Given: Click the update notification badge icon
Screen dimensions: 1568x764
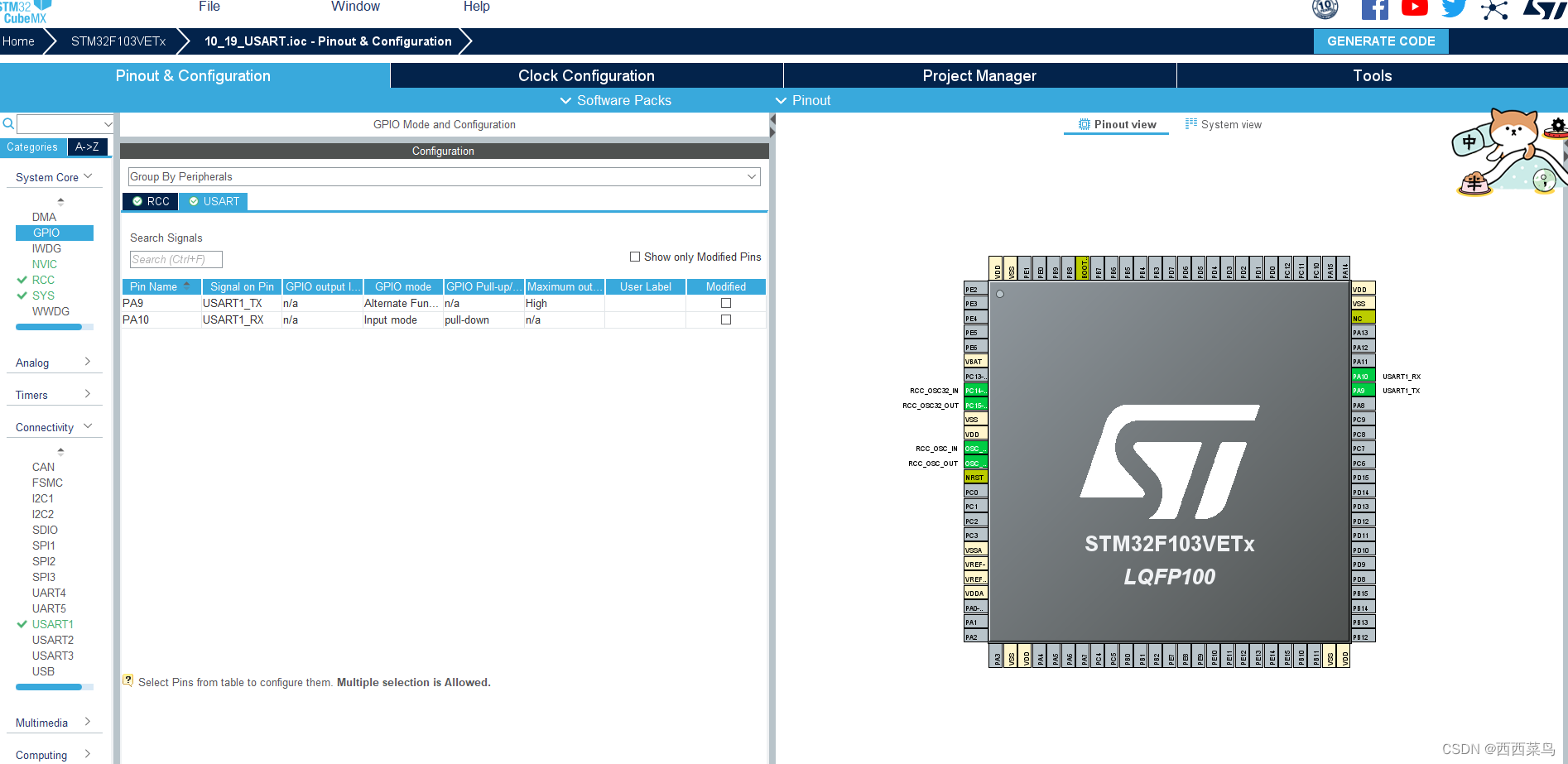Looking at the screenshot, I should pyautogui.click(x=1324, y=10).
